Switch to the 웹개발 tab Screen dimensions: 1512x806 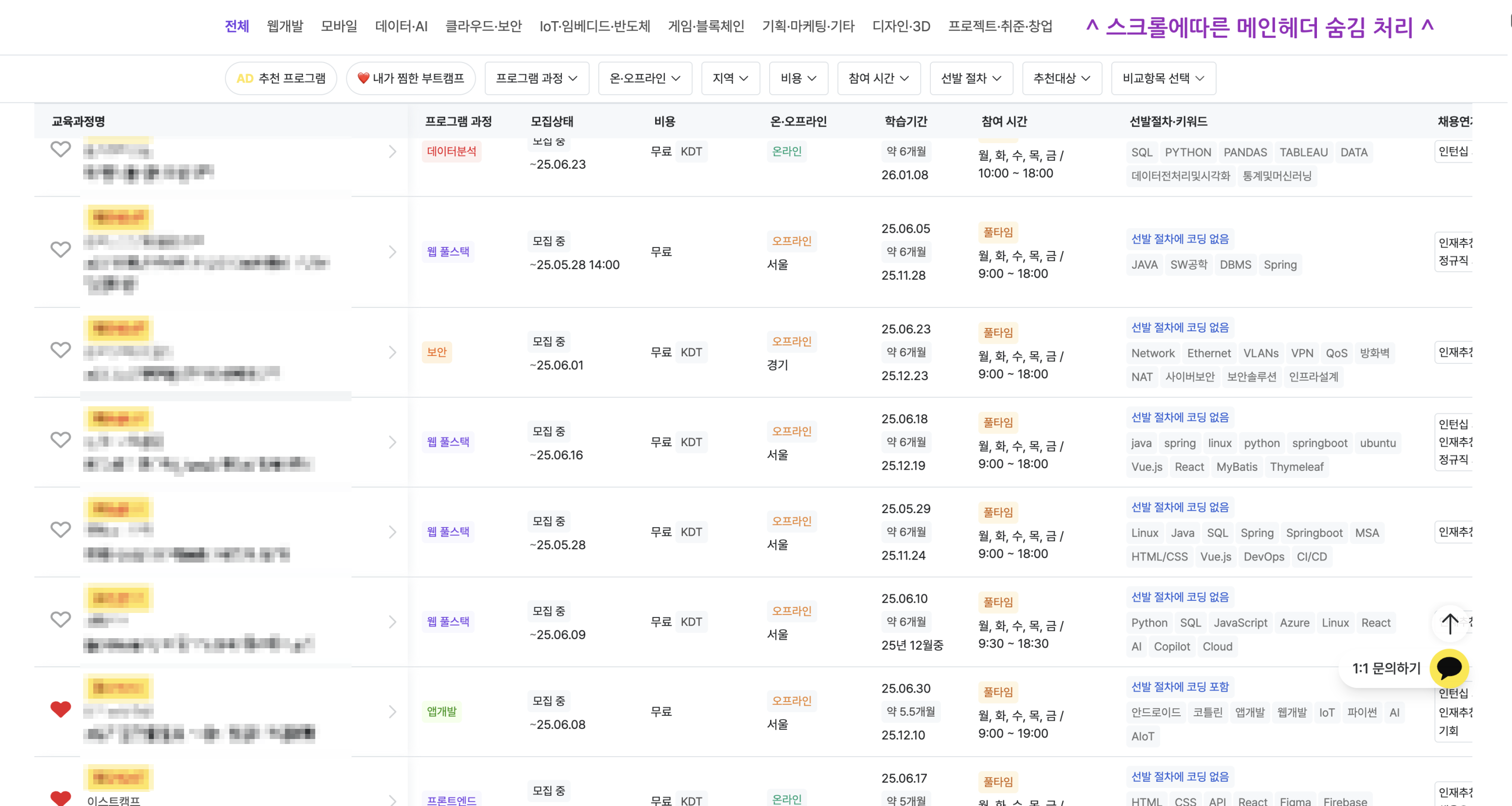pos(285,26)
